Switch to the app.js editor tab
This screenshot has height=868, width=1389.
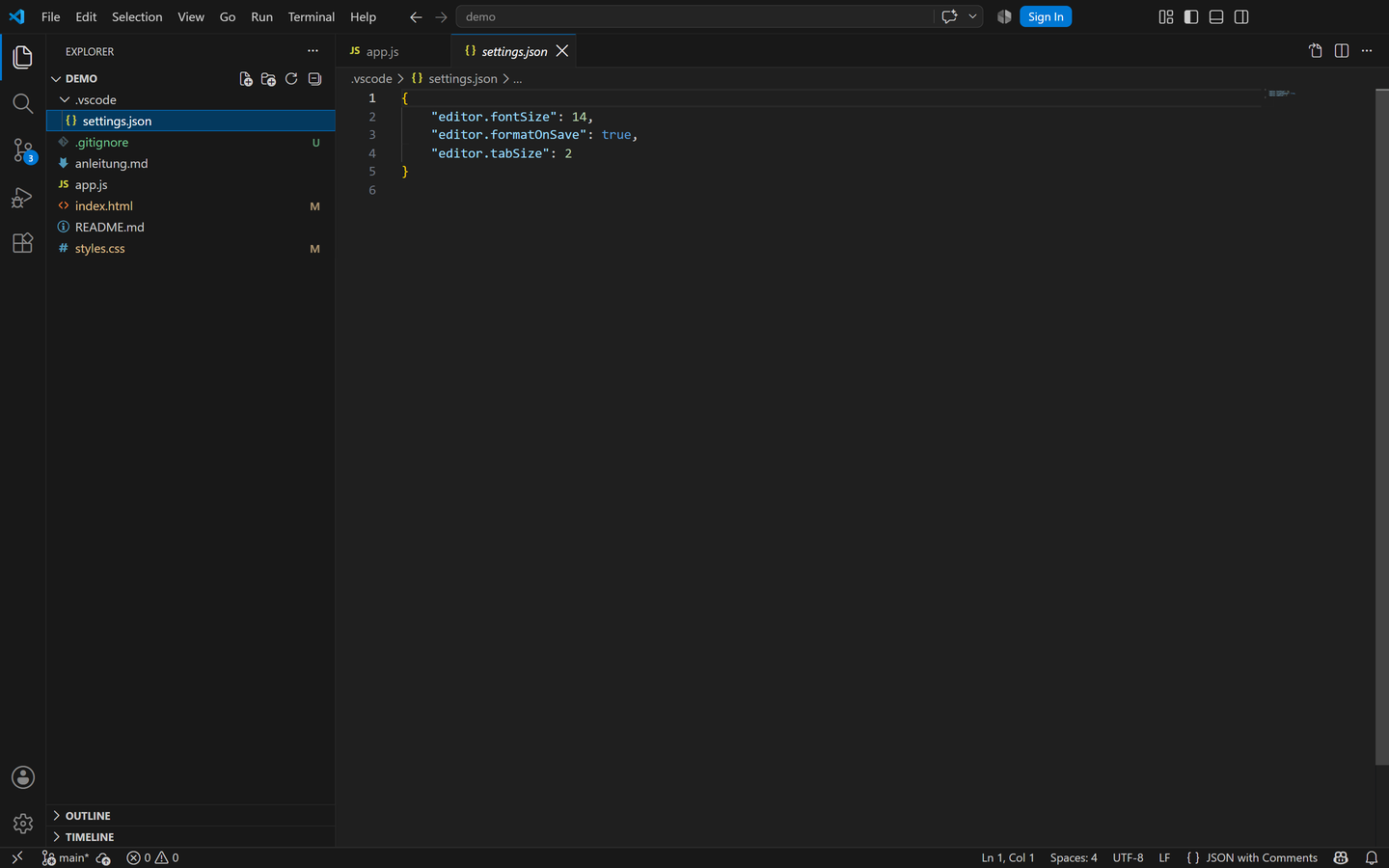click(x=394, y=51)
